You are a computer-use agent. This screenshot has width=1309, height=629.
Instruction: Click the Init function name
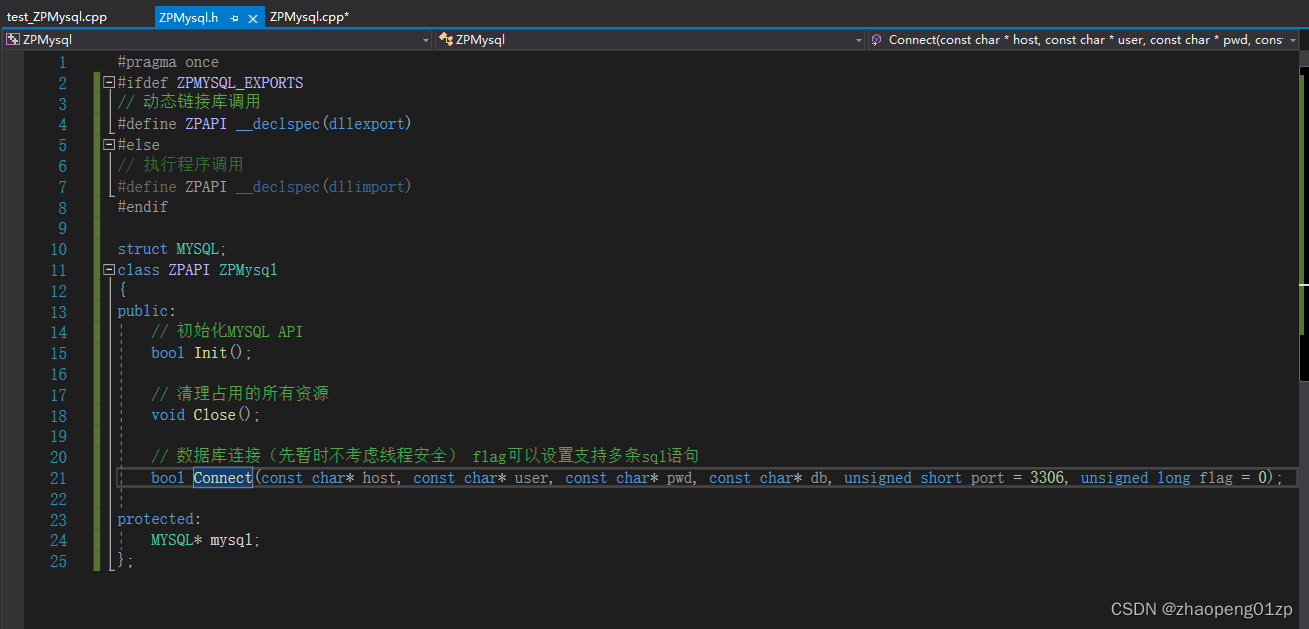tap(210, 353)
